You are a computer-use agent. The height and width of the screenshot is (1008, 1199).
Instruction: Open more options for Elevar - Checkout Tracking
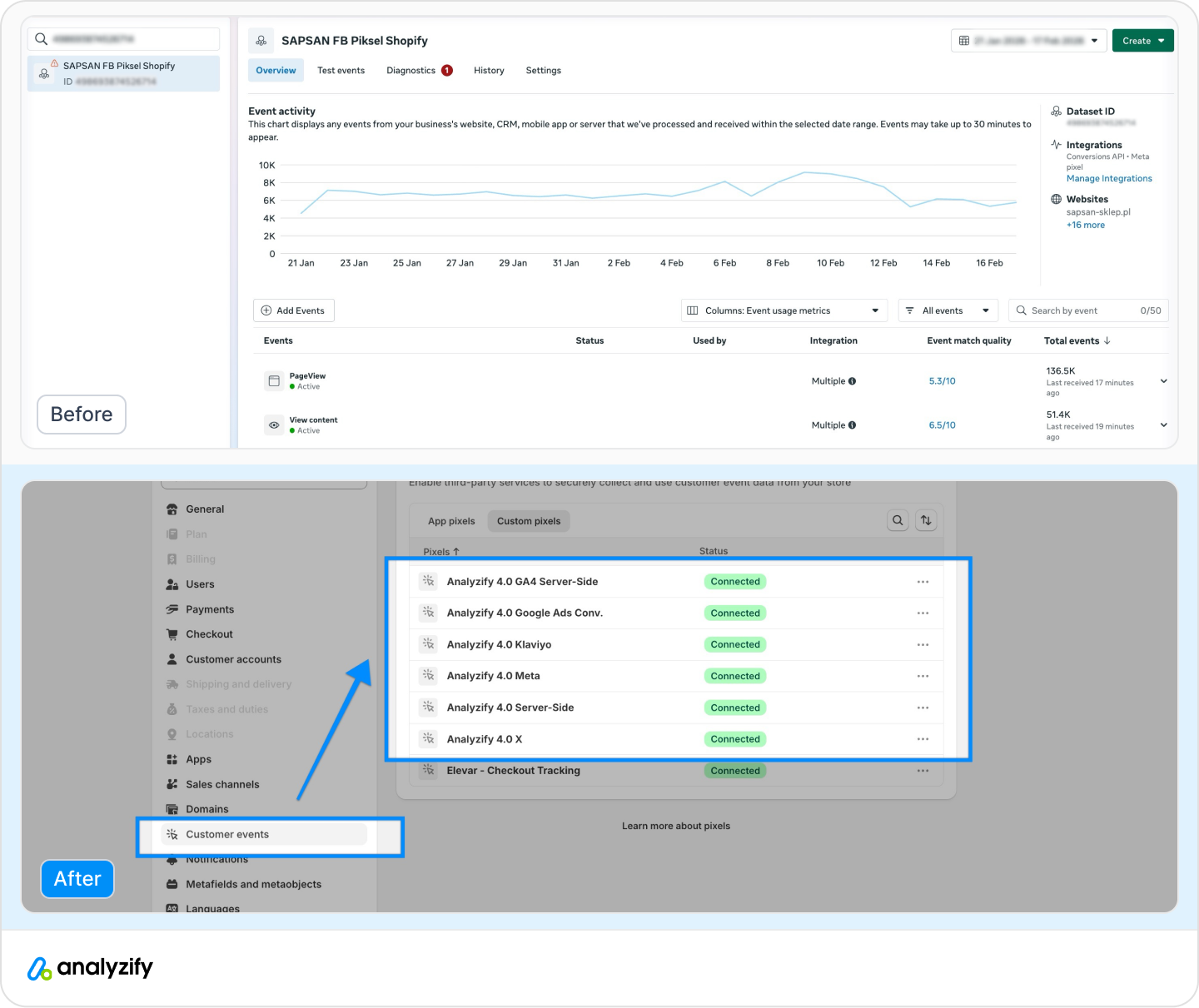(x=923, y=771)
